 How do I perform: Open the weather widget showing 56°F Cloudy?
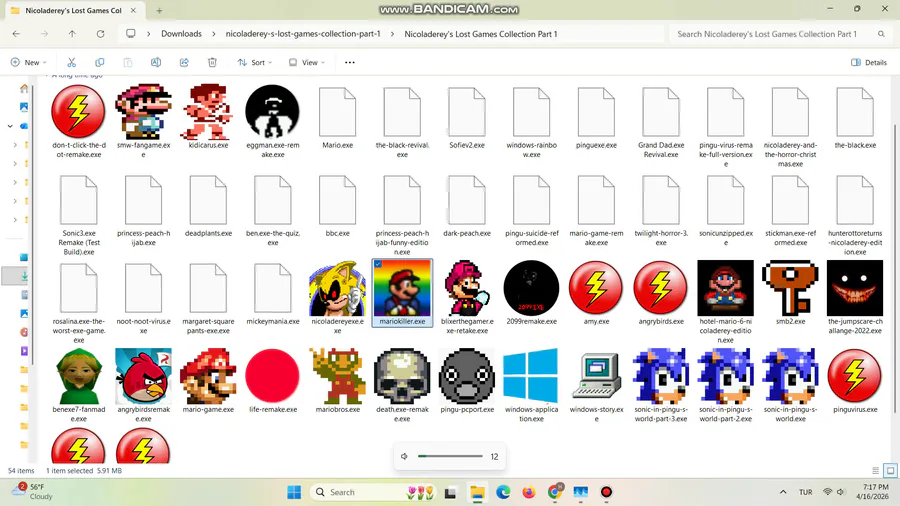(x=33, y=492)
